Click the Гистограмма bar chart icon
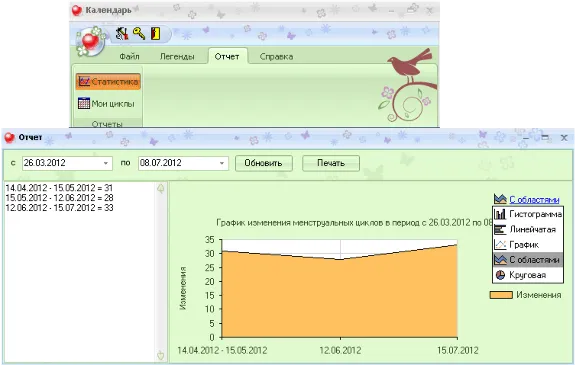This screenshot has height=368, width=576. [500, 214]
